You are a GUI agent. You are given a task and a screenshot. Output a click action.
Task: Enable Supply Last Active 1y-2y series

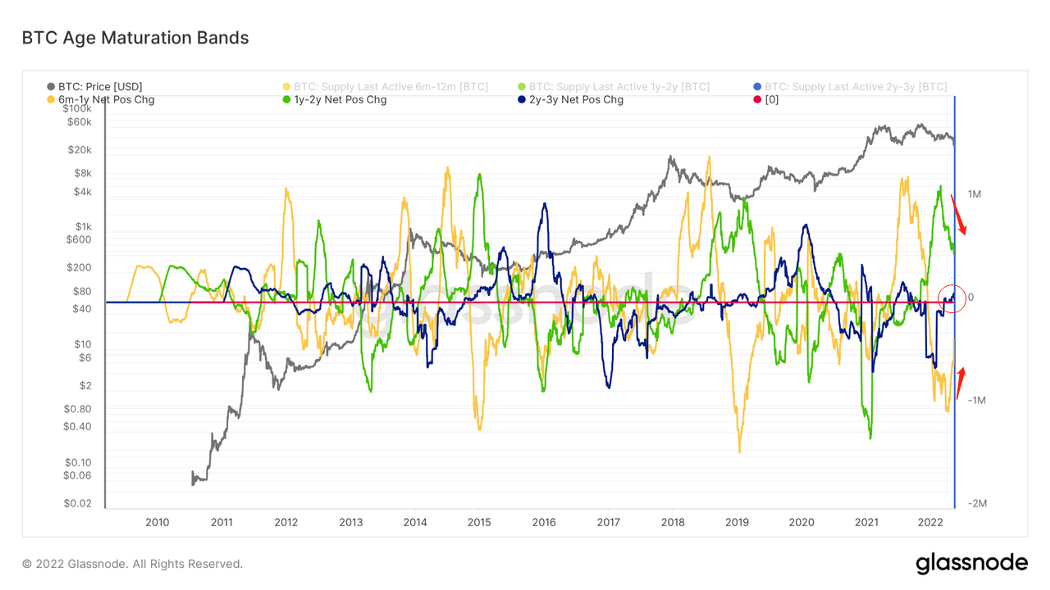[619, 87]
